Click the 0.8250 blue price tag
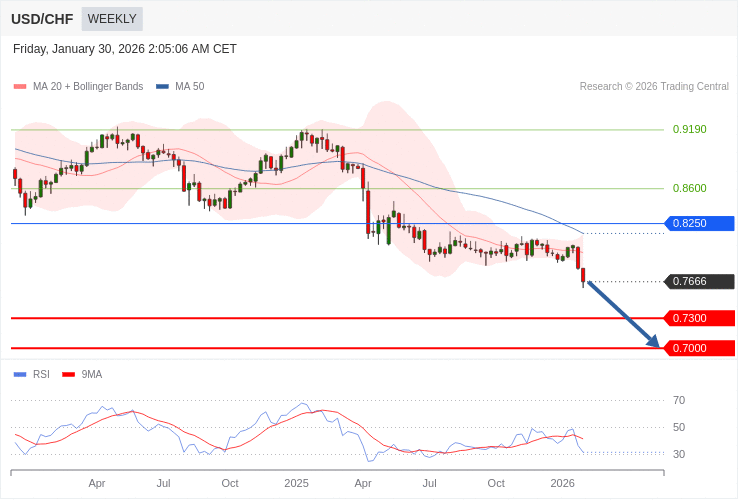The image size is (738, 500). point(699,224)
